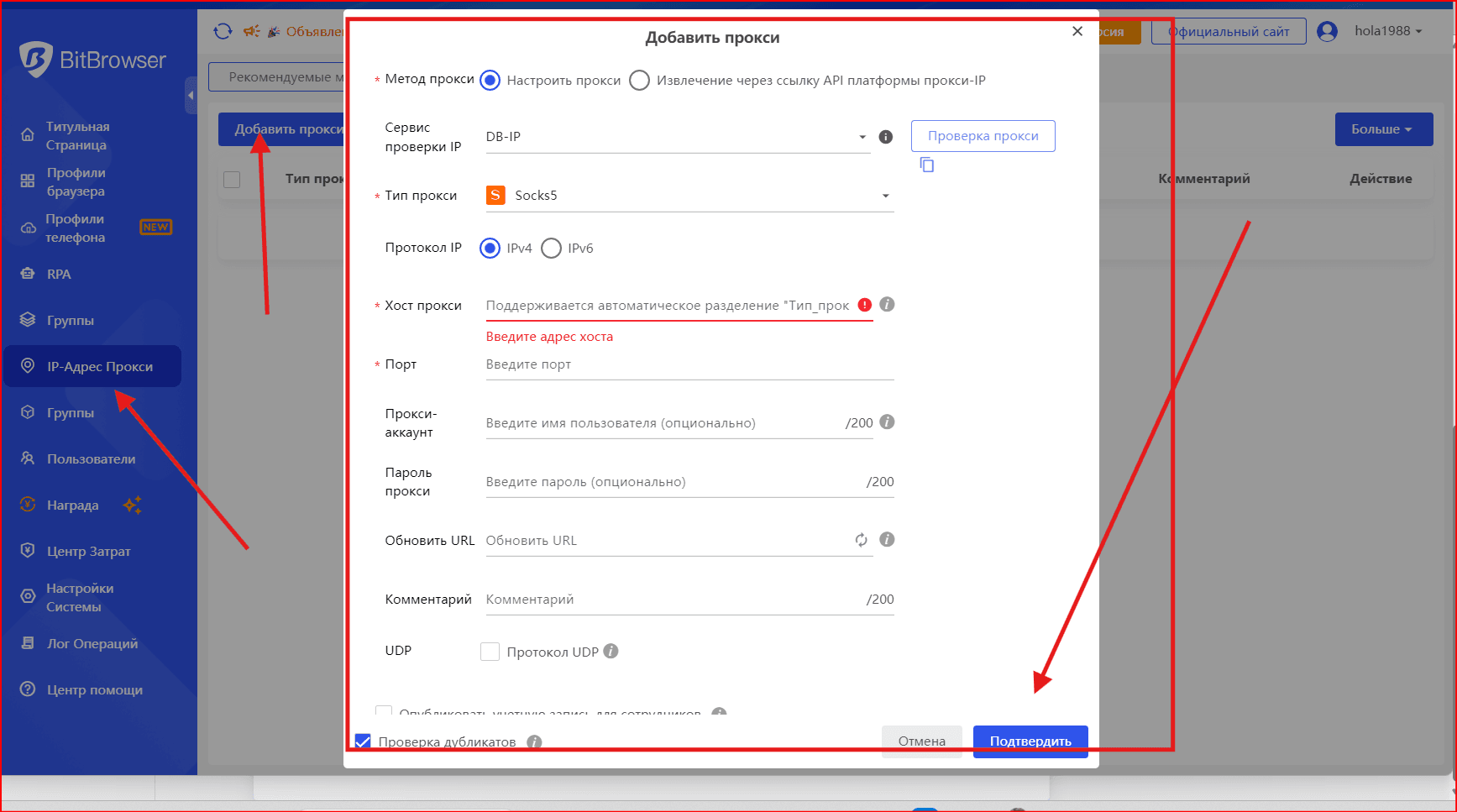Click the refresh icon in top toolbar
Image resolution: width=1457 pixels, height=812 pixels.
tap(223, 31)
